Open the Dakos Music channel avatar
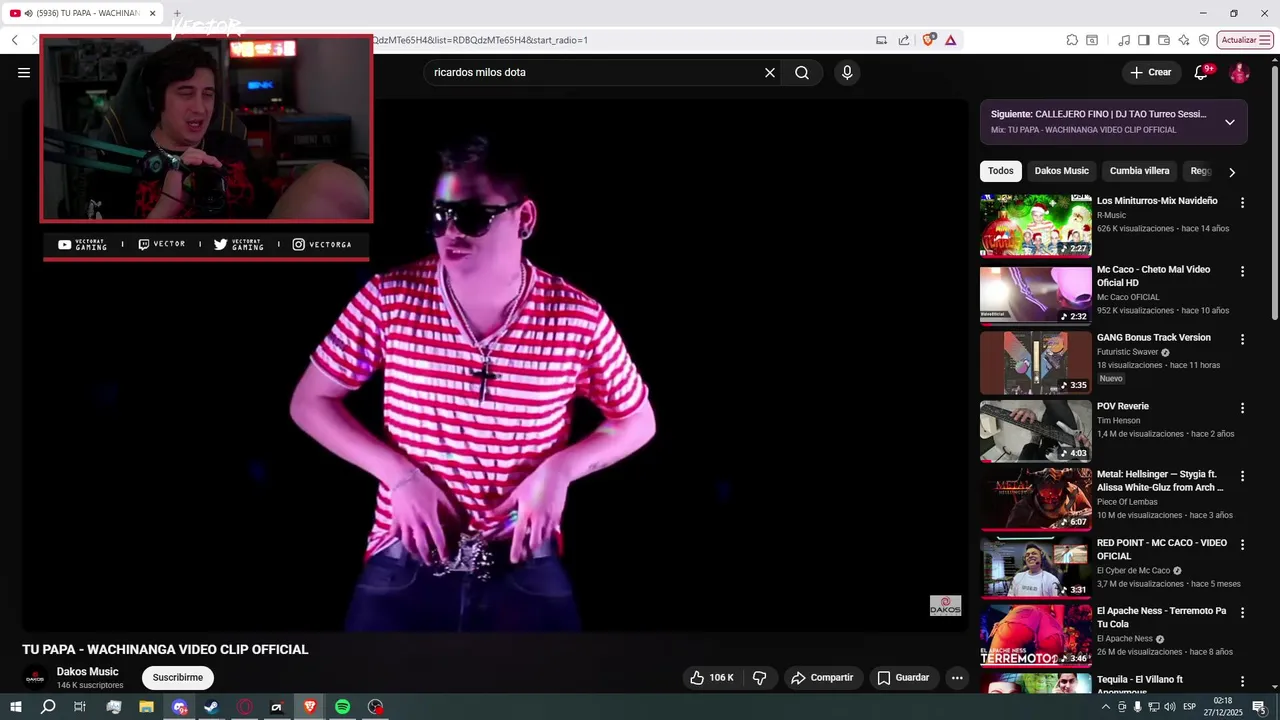This screenshot has width=1280, height=720. (35, 678)
